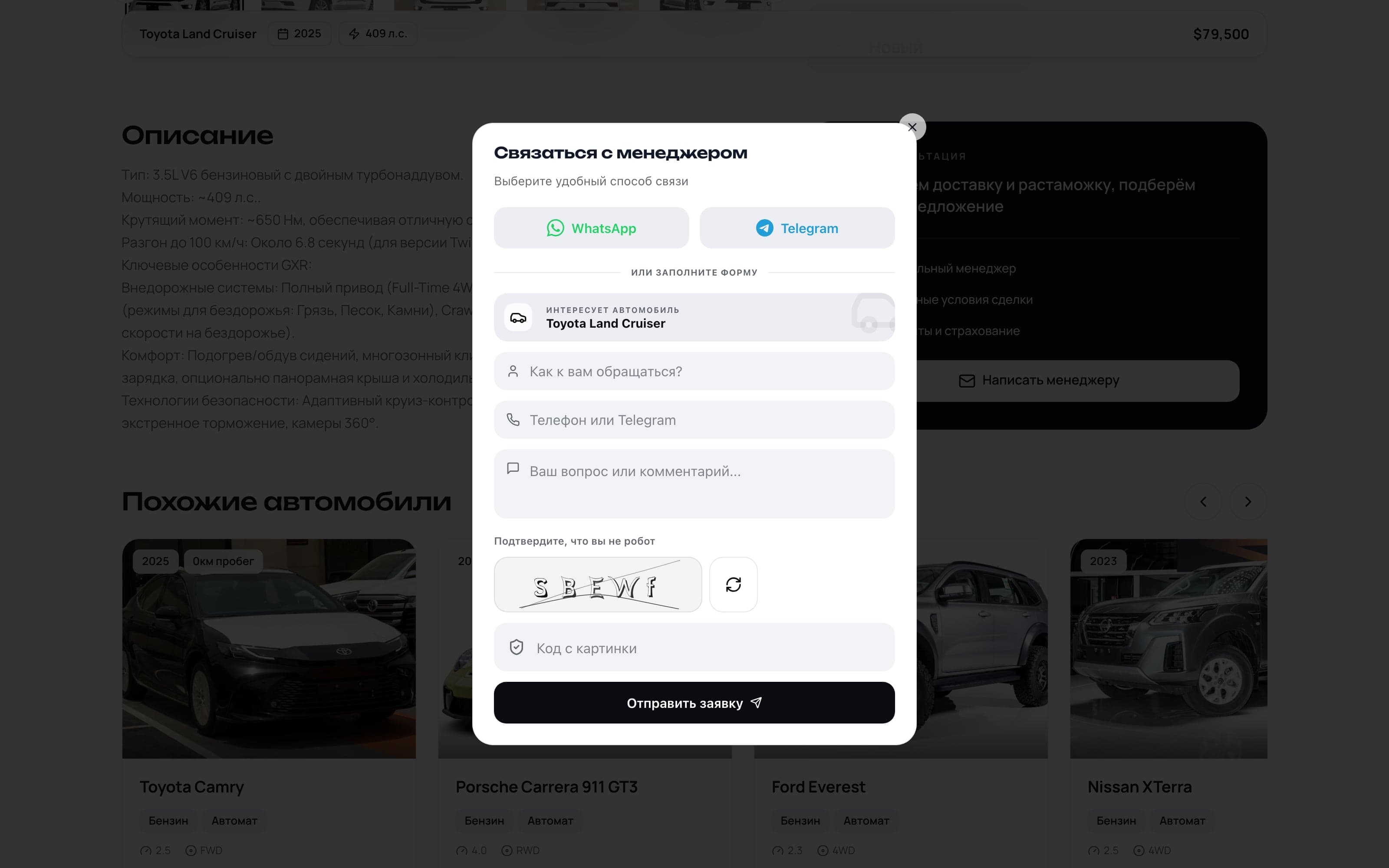Click the $79,500 price text

click(x=1221, y=34)
